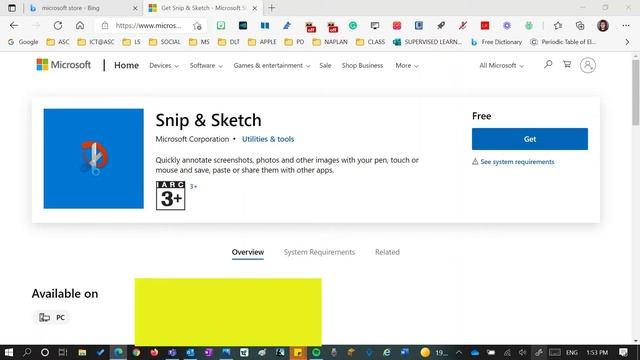This screenshot has width=640, height=360.
Task: Open Firefox from the taskbar
Action: point(154,352)
